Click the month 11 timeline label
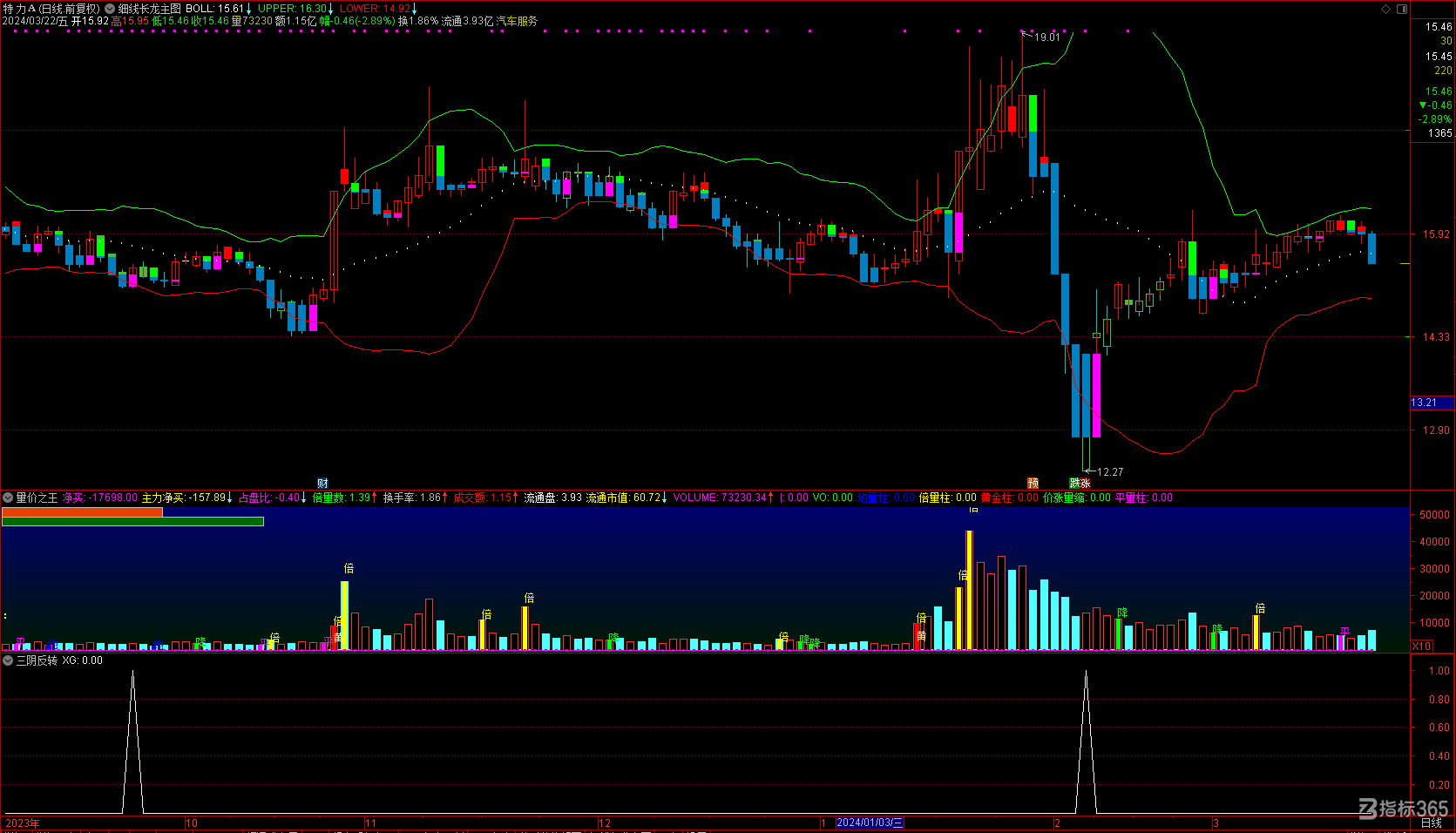The image size is (1456, 833). coord(371,823)
